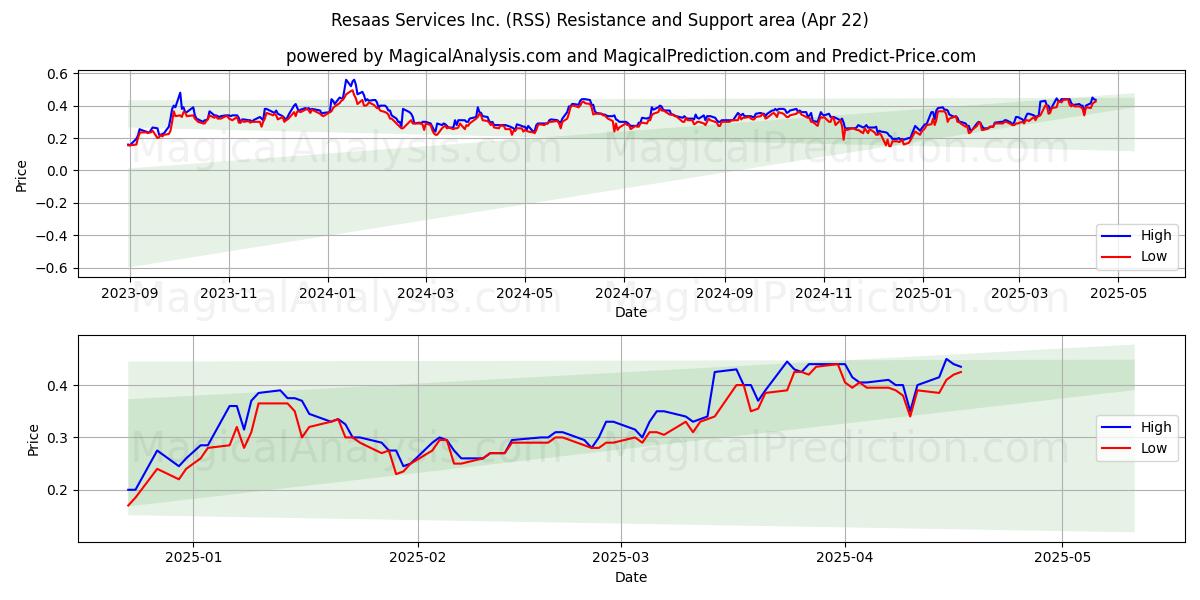Click the 2025-02 tick label on bottom chart

(416, 558)
